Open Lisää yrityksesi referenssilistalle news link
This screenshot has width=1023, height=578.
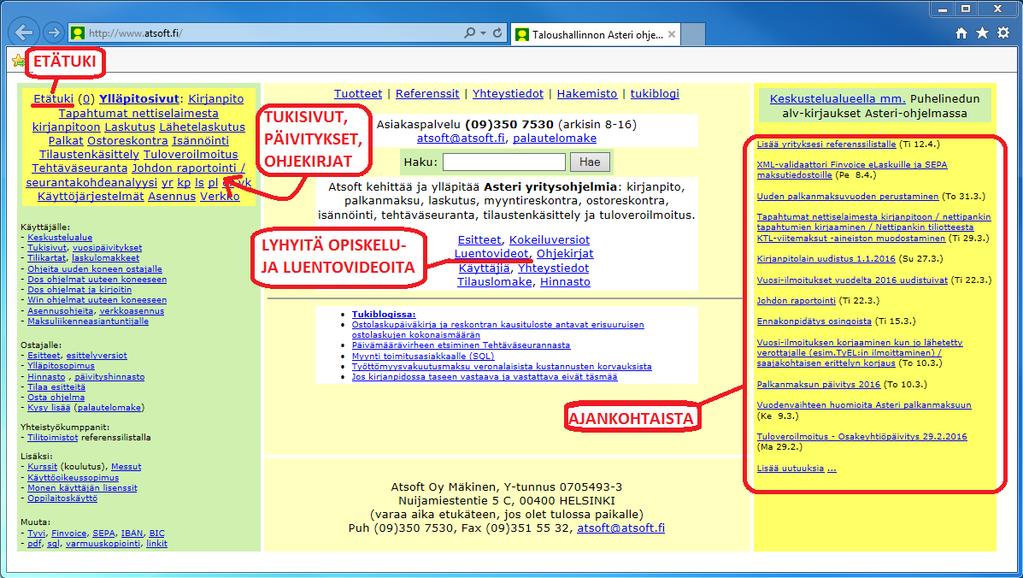click(x=826, y=145)
